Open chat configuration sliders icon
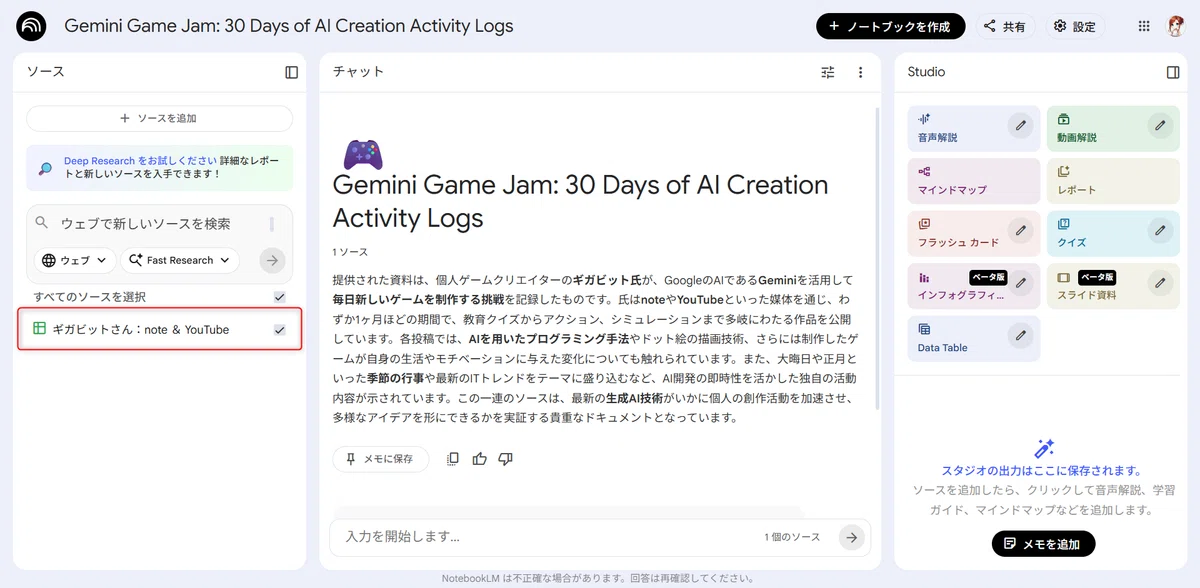 pyautogui.click(x=827, y=72)
